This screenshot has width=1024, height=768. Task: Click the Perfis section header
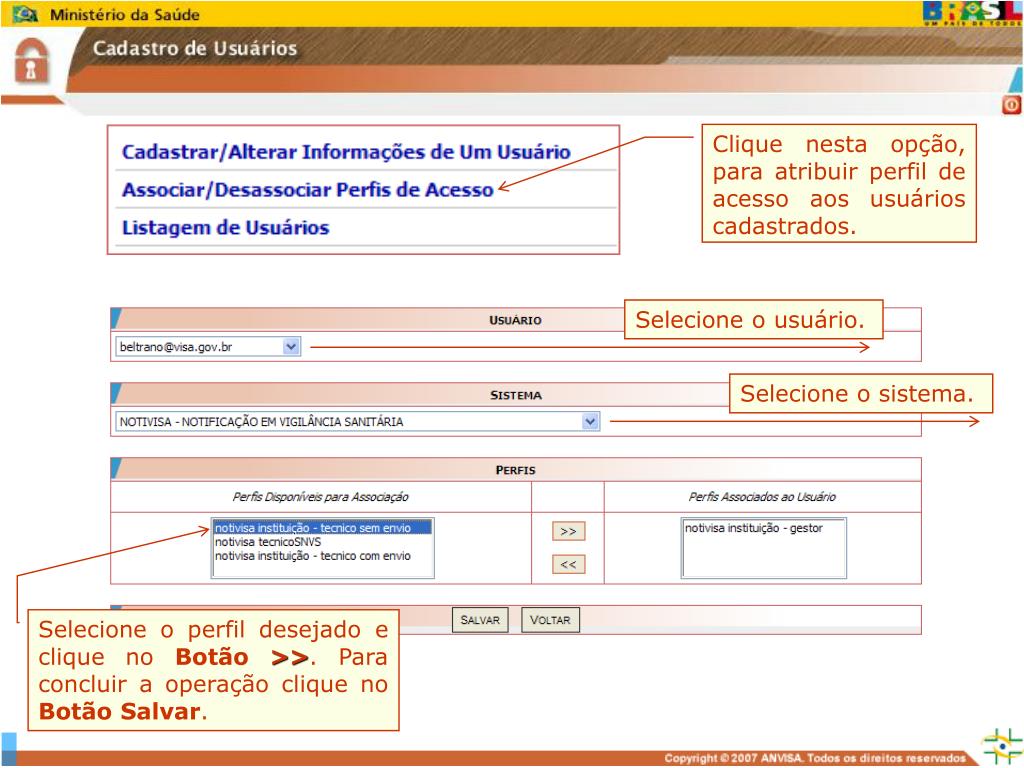click(515, 470)
